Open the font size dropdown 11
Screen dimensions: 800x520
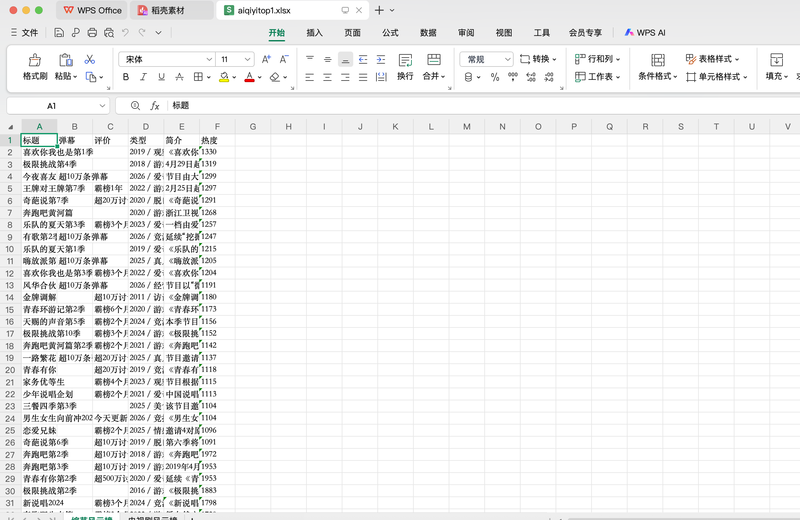[247, 59]
